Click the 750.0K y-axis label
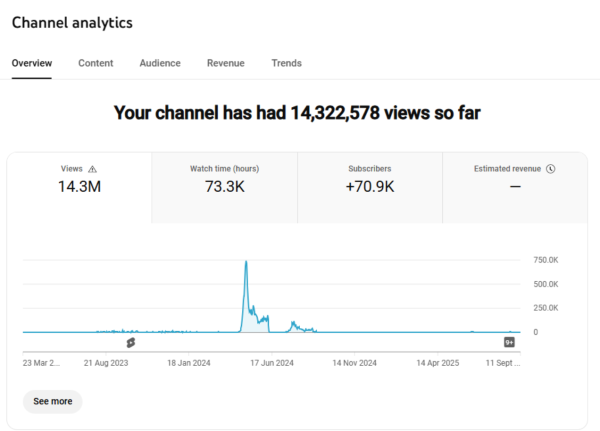Image resolution: width=600 pixels, height=431 pixels. coord(547,260)
